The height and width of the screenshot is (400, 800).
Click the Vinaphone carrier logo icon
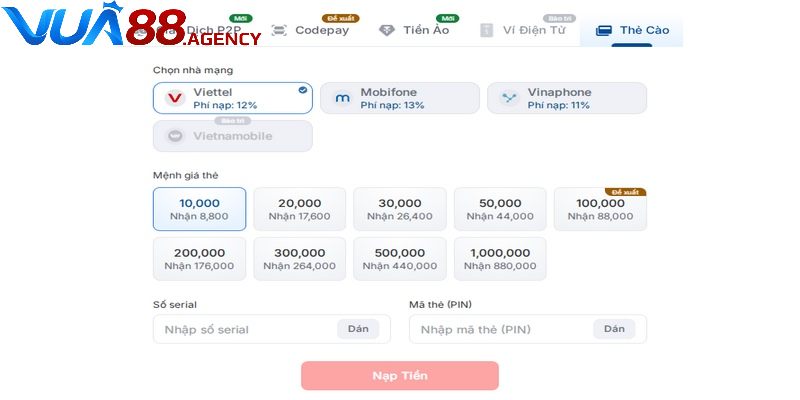click(510, 98)
